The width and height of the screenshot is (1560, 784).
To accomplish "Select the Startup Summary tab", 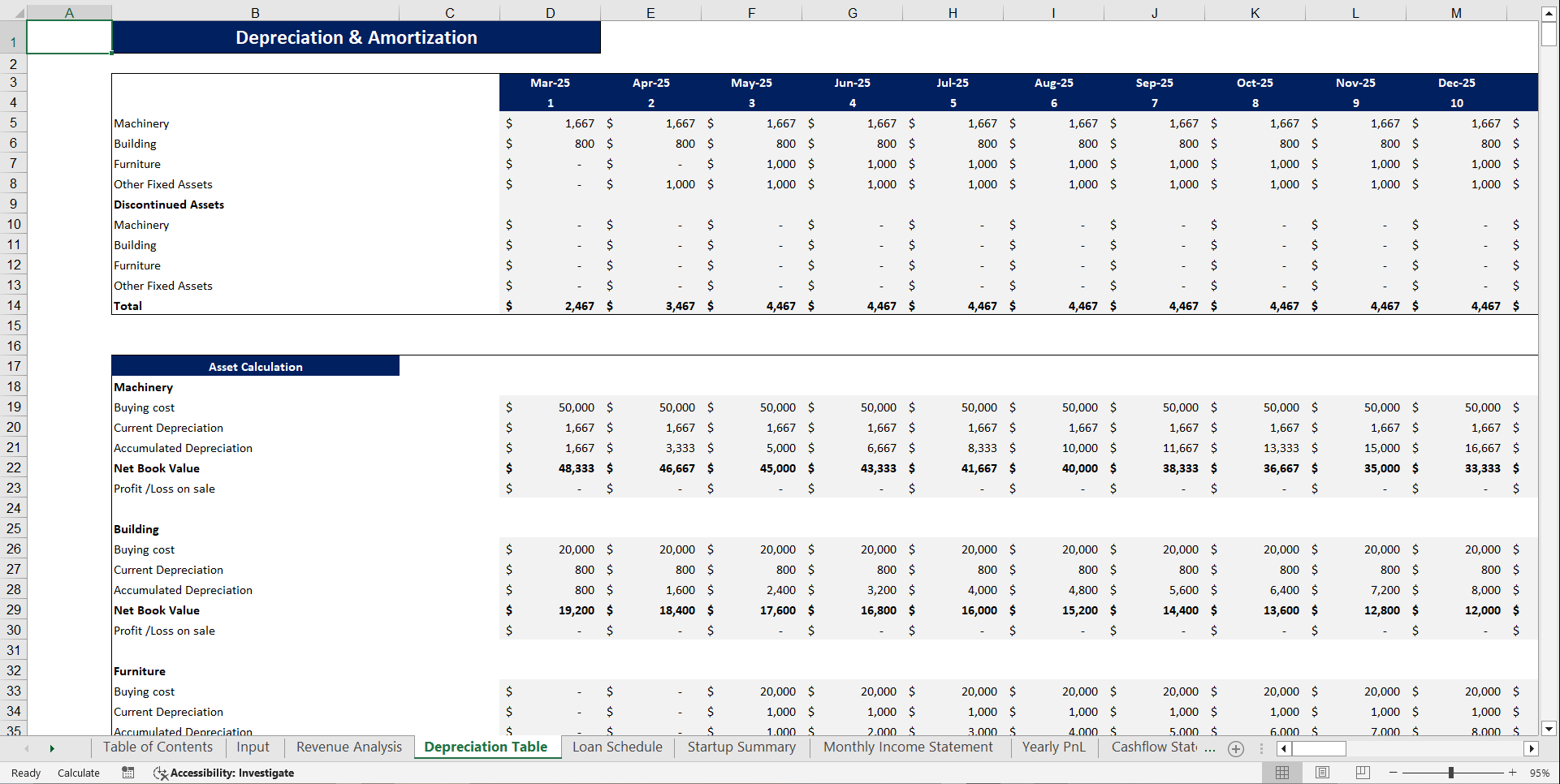I will pos(741,747).
